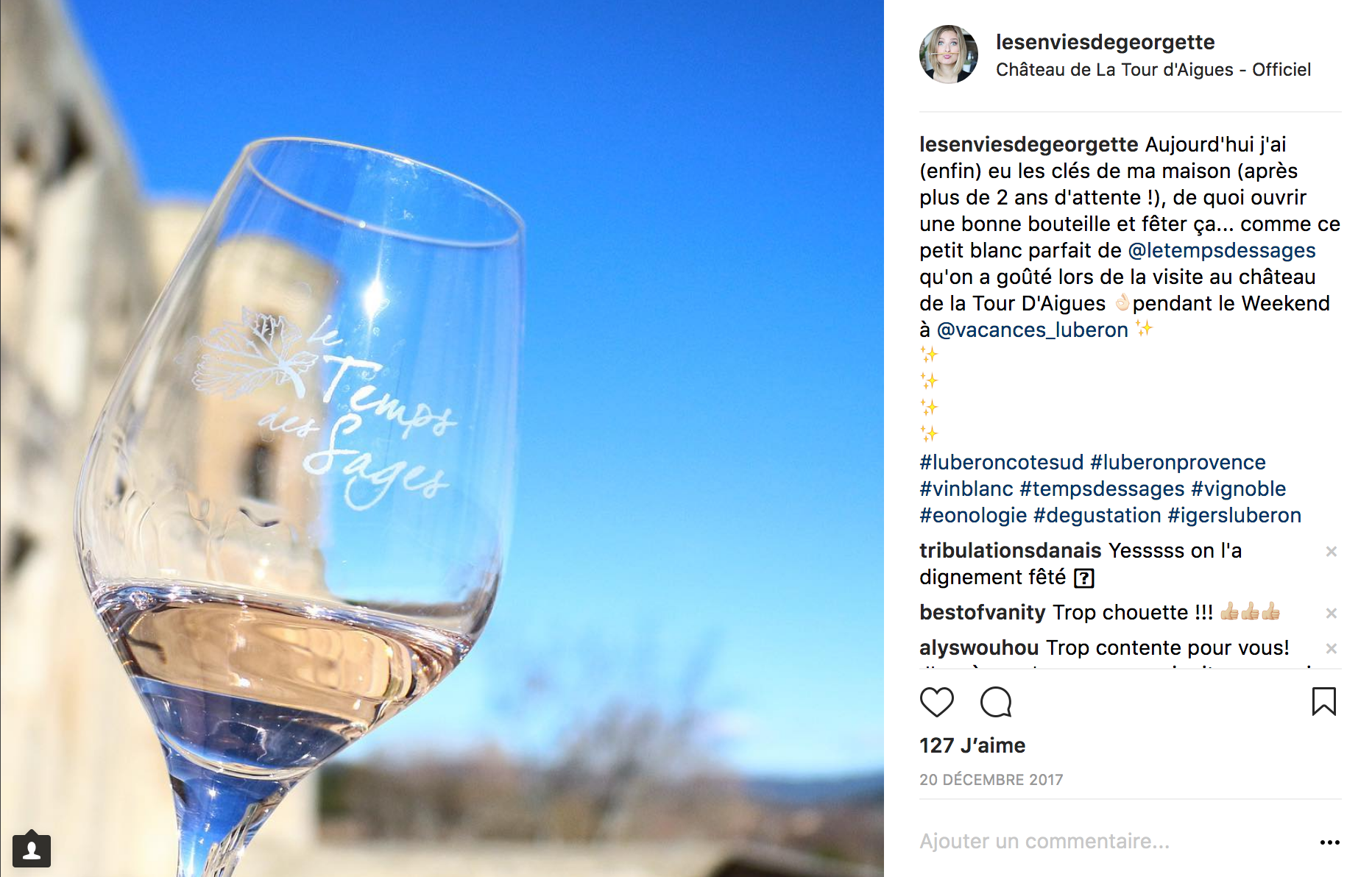This screenshot has height=877, width=1372.
Task: Remove the bestofvanity comment
Action: click(x=1331, y=614)
